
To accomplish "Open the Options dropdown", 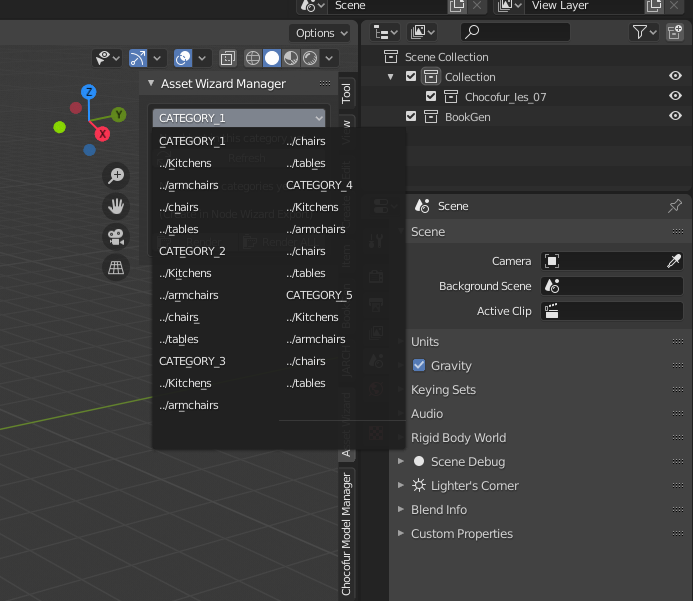I will 320,33.
